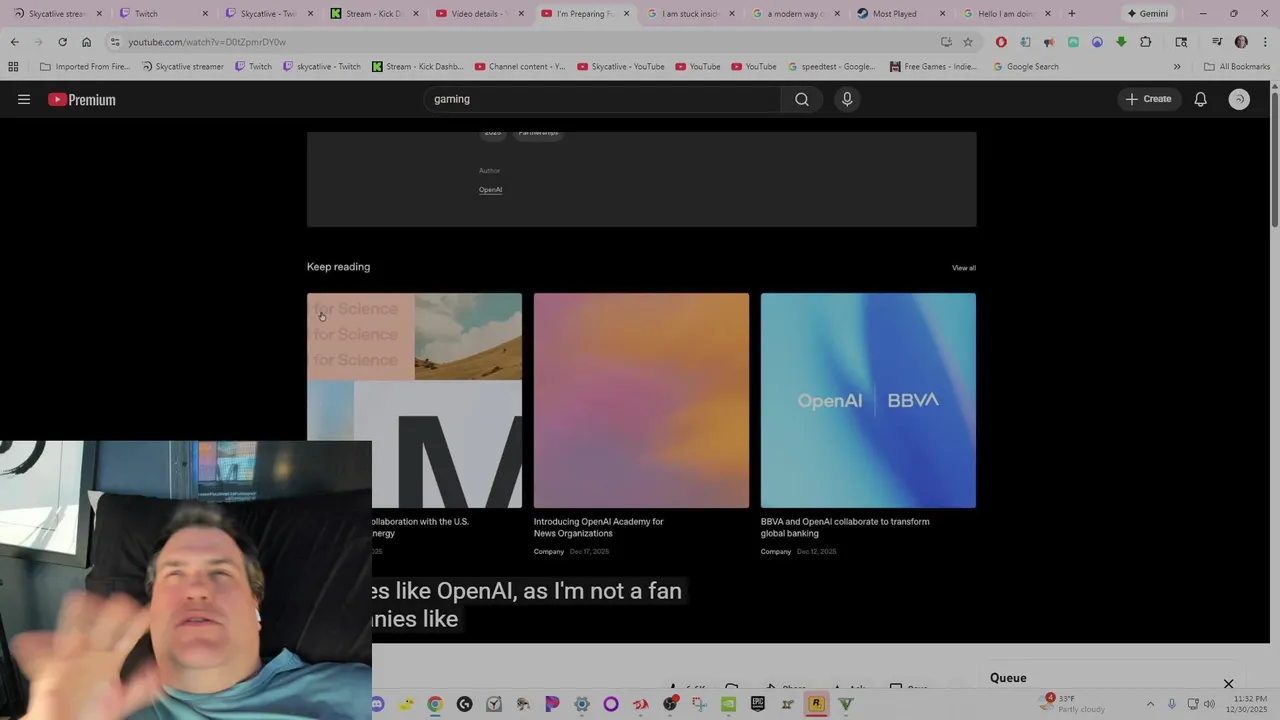Start voice search with microphone icon
Image resolution: width=1280 pixels, height=720 pixels.
coord(847,99)
